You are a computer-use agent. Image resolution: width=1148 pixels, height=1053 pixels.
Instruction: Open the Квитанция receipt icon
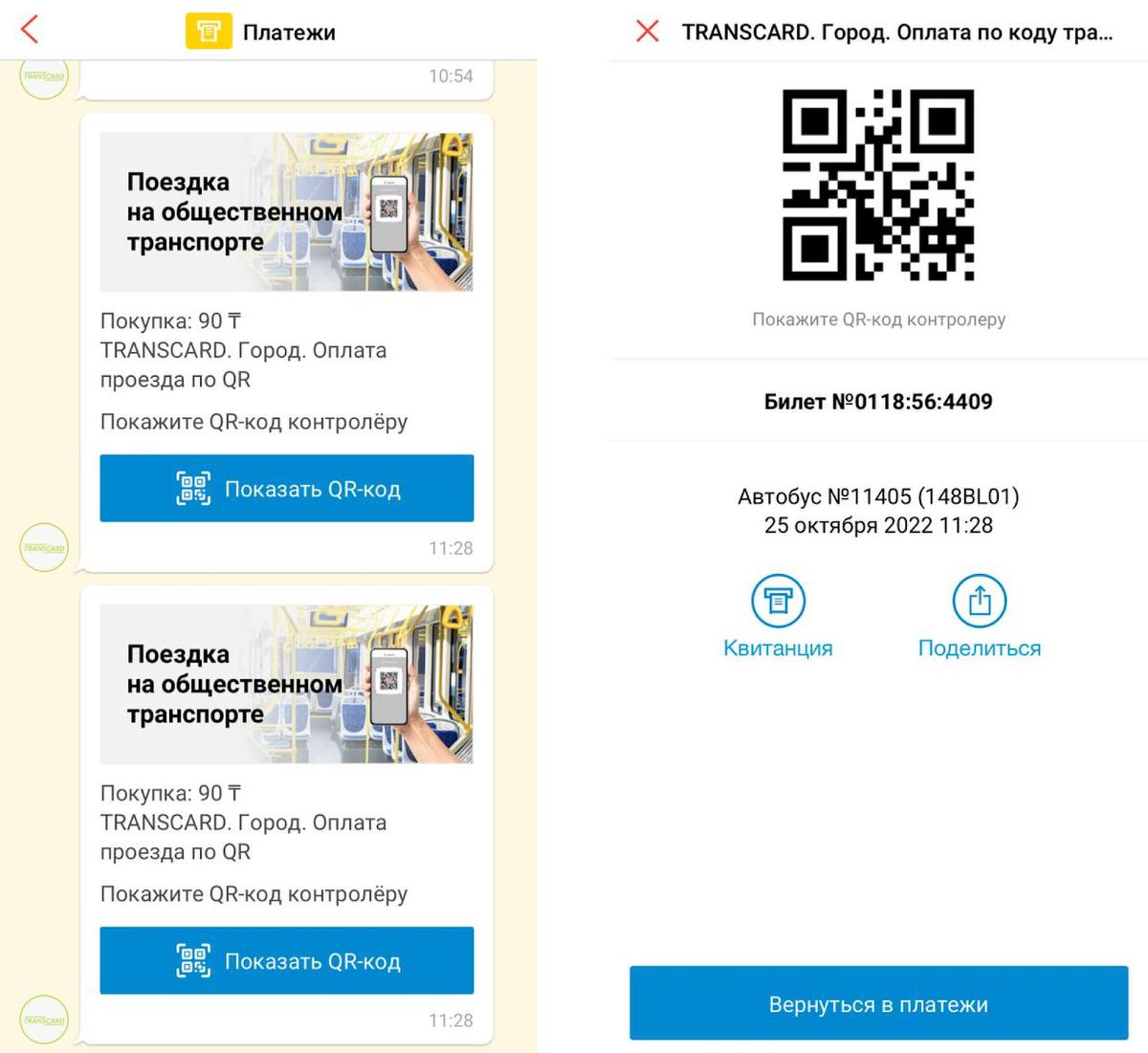[x=778, y=601]
